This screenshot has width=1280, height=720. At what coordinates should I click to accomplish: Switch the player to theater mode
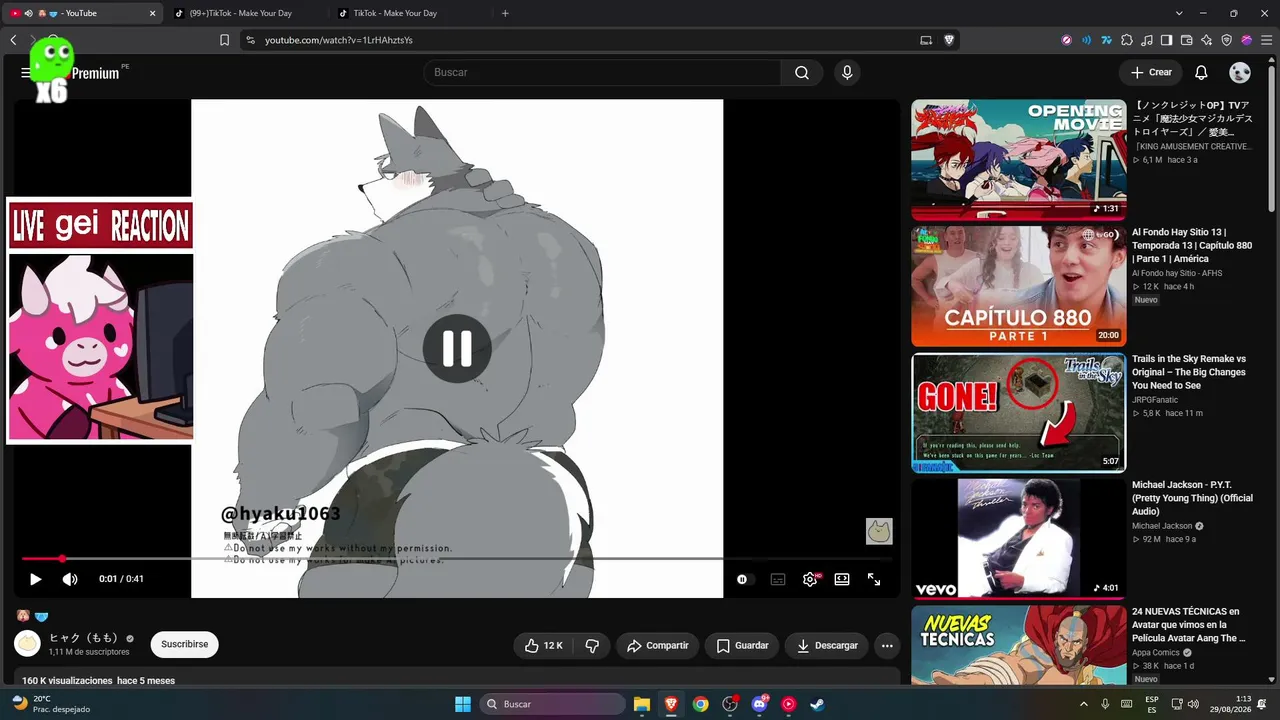tap(842, 579)
